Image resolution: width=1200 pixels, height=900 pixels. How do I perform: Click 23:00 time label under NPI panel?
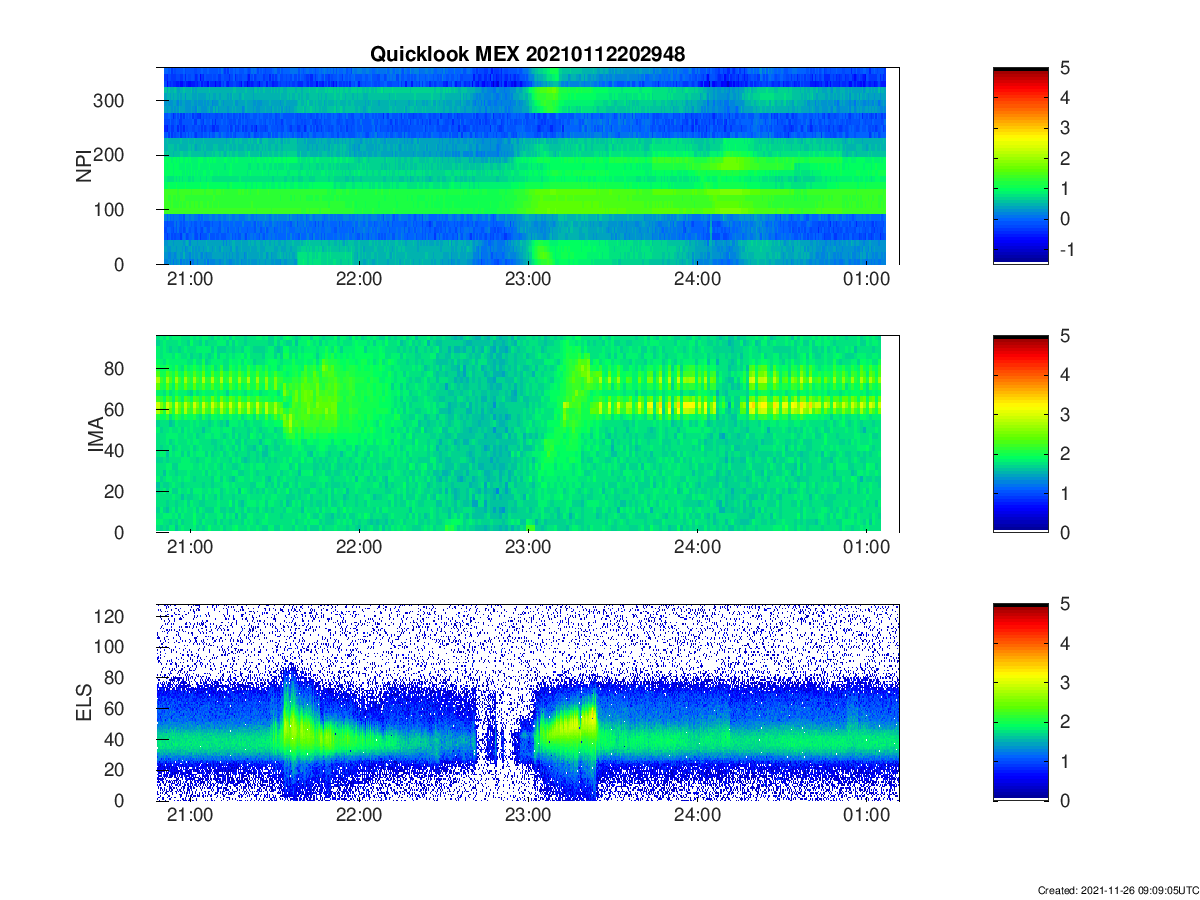coord(528,281)
